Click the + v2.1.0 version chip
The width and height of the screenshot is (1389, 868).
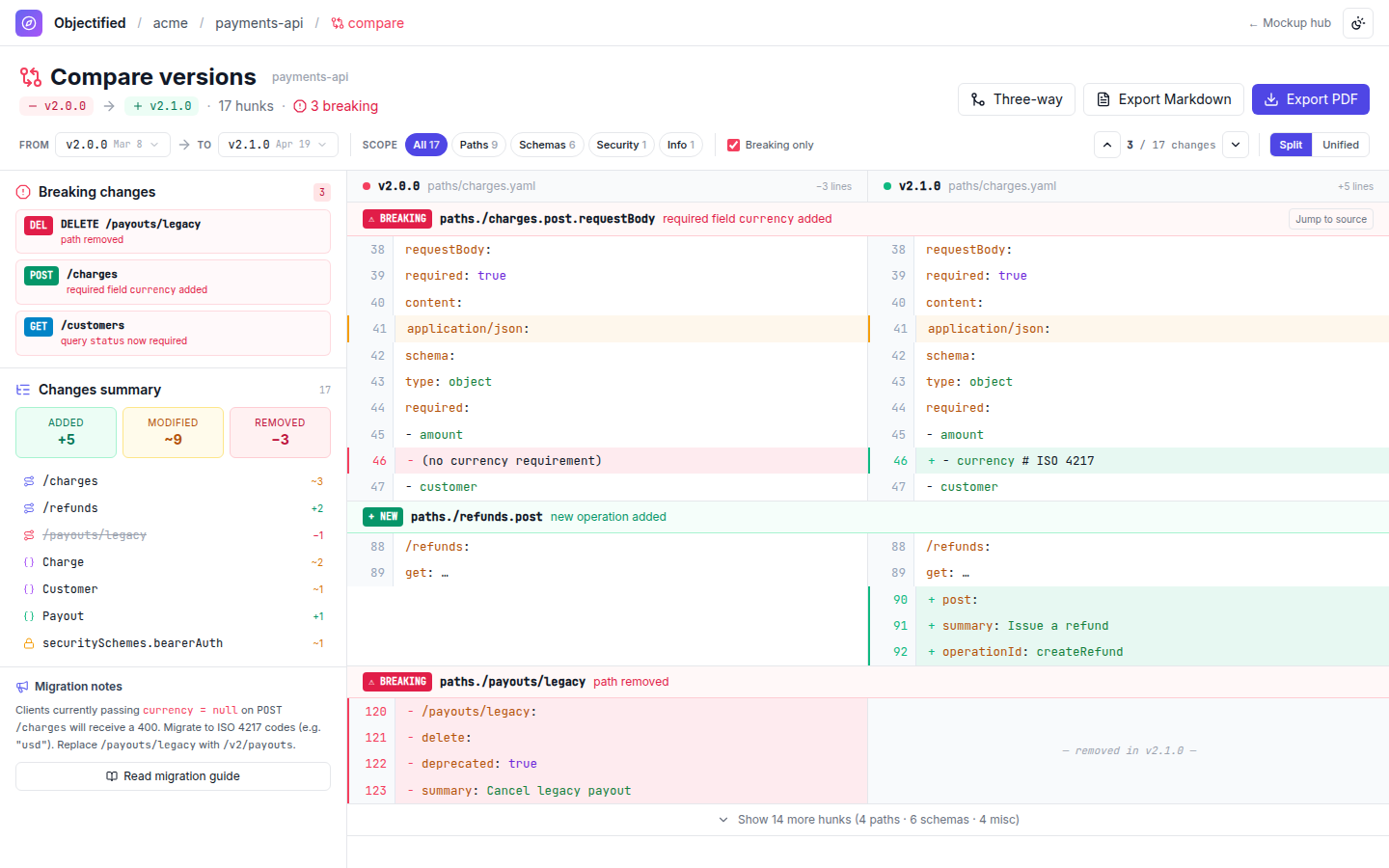pyautogui.click(x=162, y=106)
